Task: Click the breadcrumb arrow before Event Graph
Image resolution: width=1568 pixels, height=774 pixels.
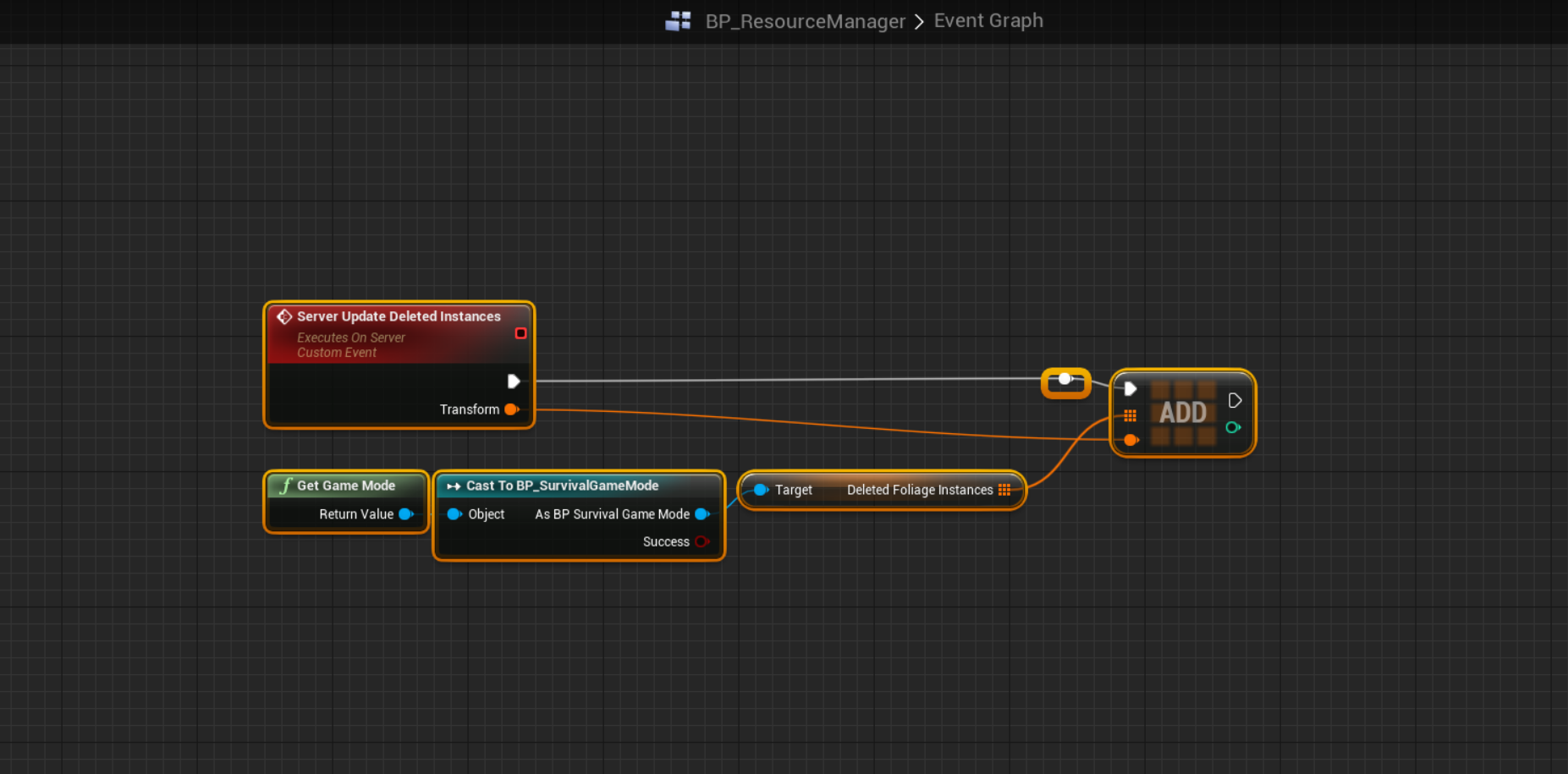Action: click(x=919, y=21)
